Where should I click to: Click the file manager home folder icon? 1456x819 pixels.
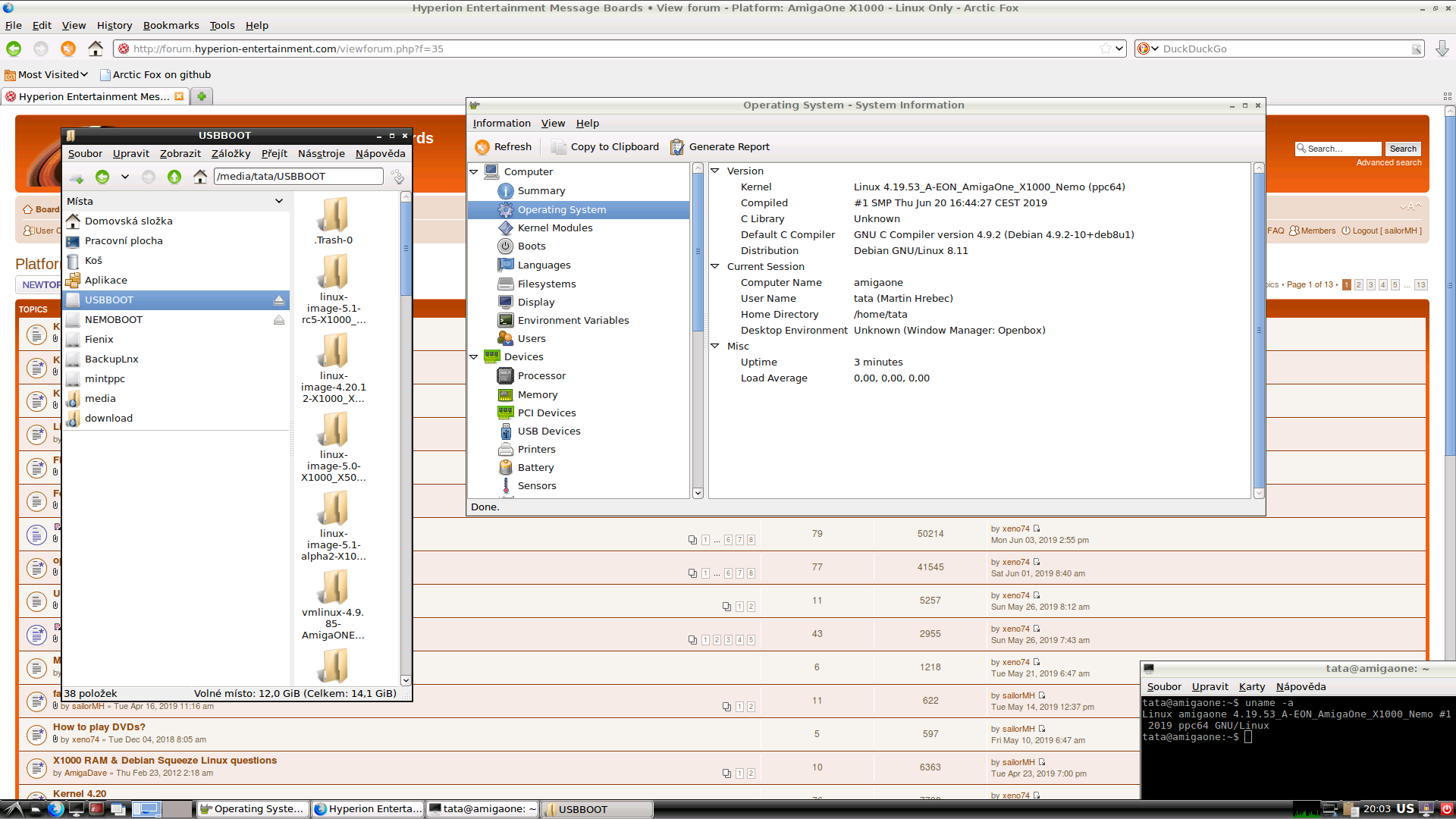(x=200, y=177)
